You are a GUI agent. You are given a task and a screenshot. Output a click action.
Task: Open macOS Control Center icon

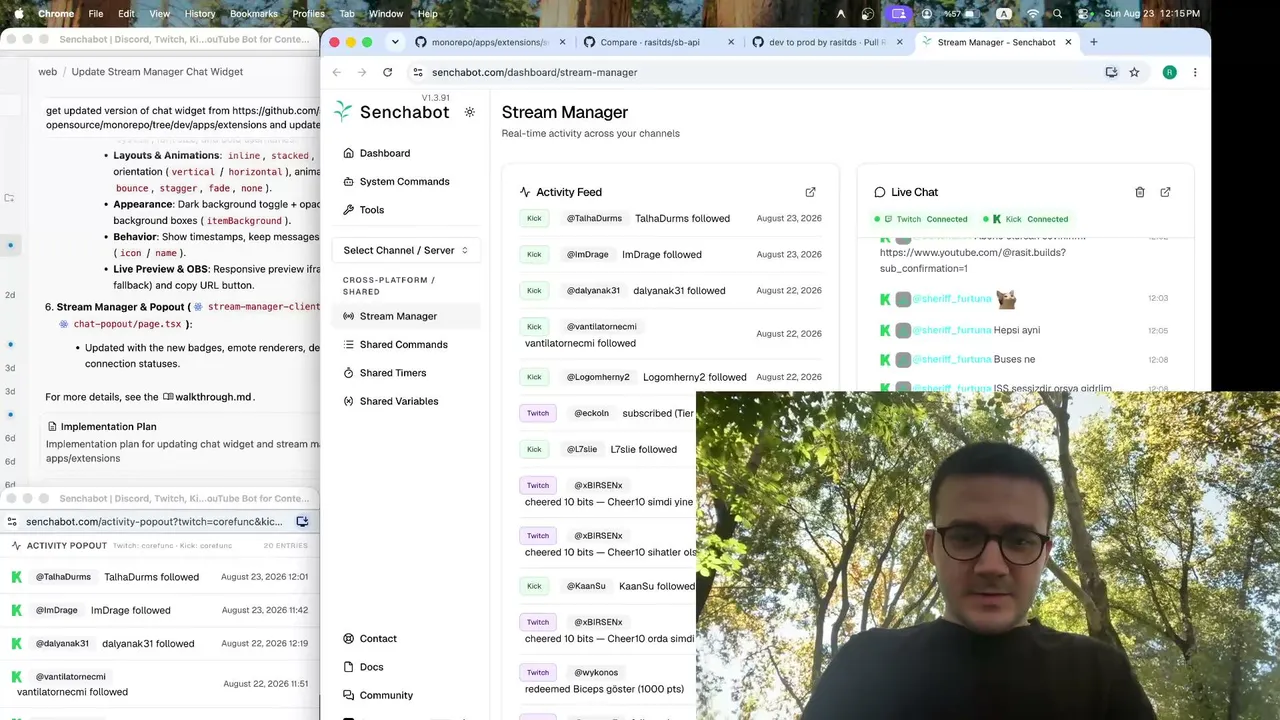click(1083, 14)
